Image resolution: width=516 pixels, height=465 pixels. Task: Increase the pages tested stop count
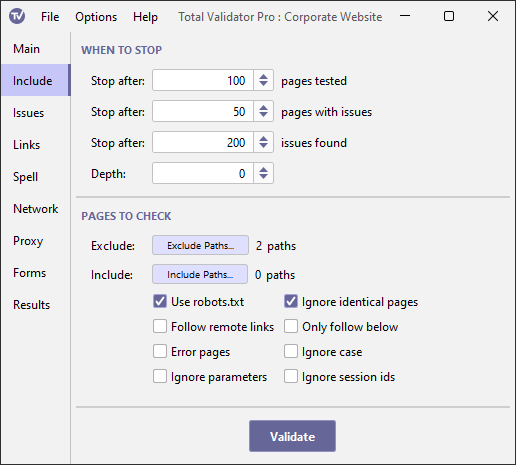263,76
